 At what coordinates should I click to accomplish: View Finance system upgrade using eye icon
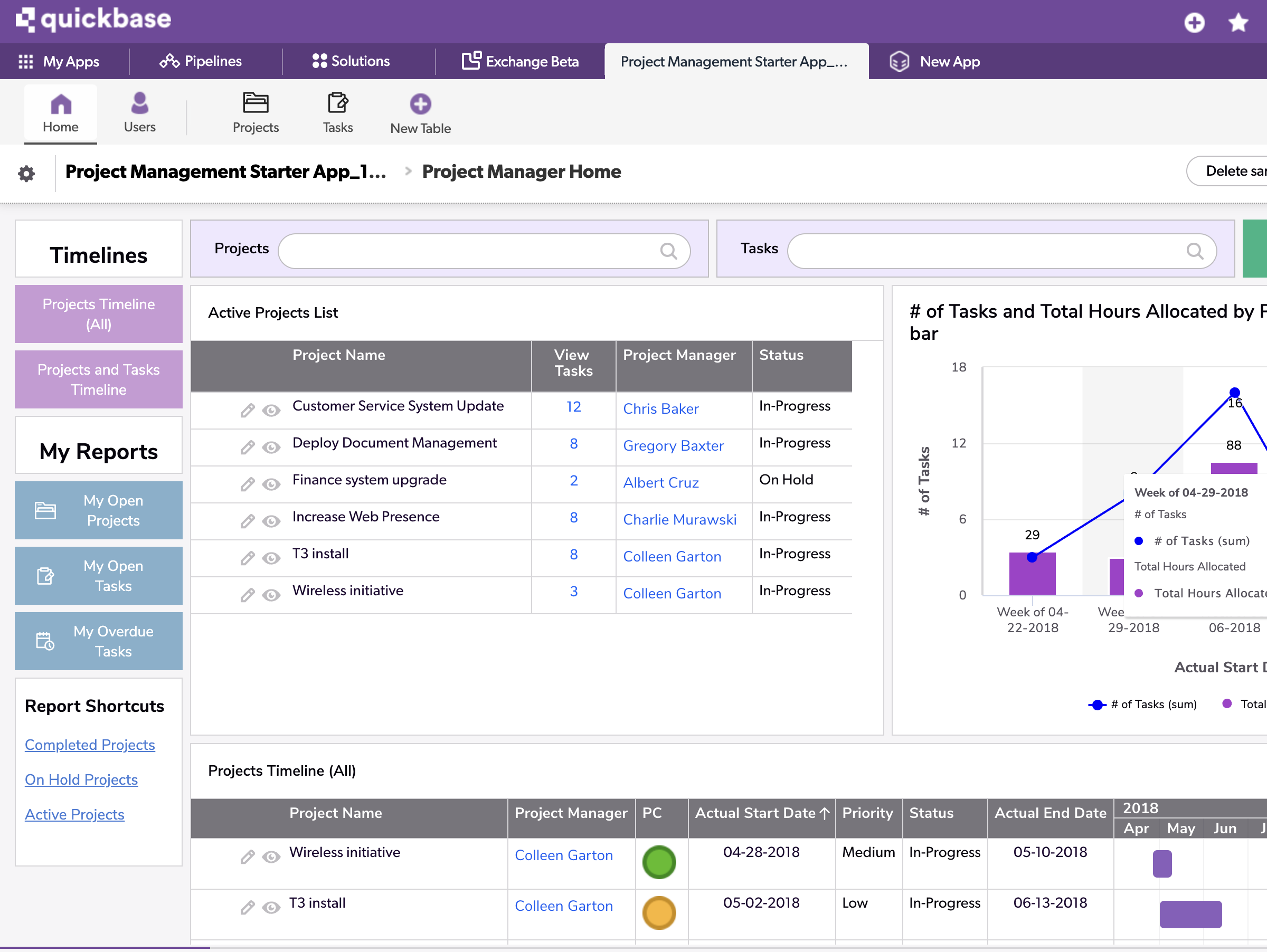click(270, 484)
